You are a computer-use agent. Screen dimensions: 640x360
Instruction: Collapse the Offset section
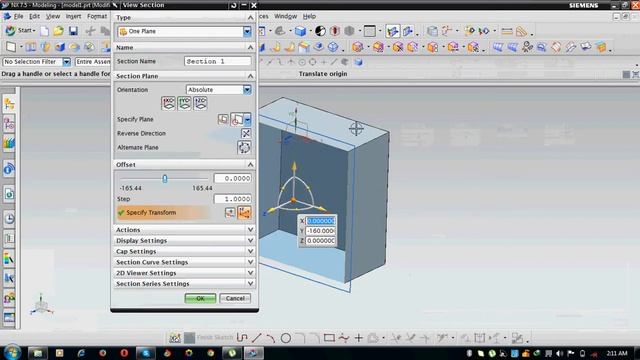coord(184,164)
